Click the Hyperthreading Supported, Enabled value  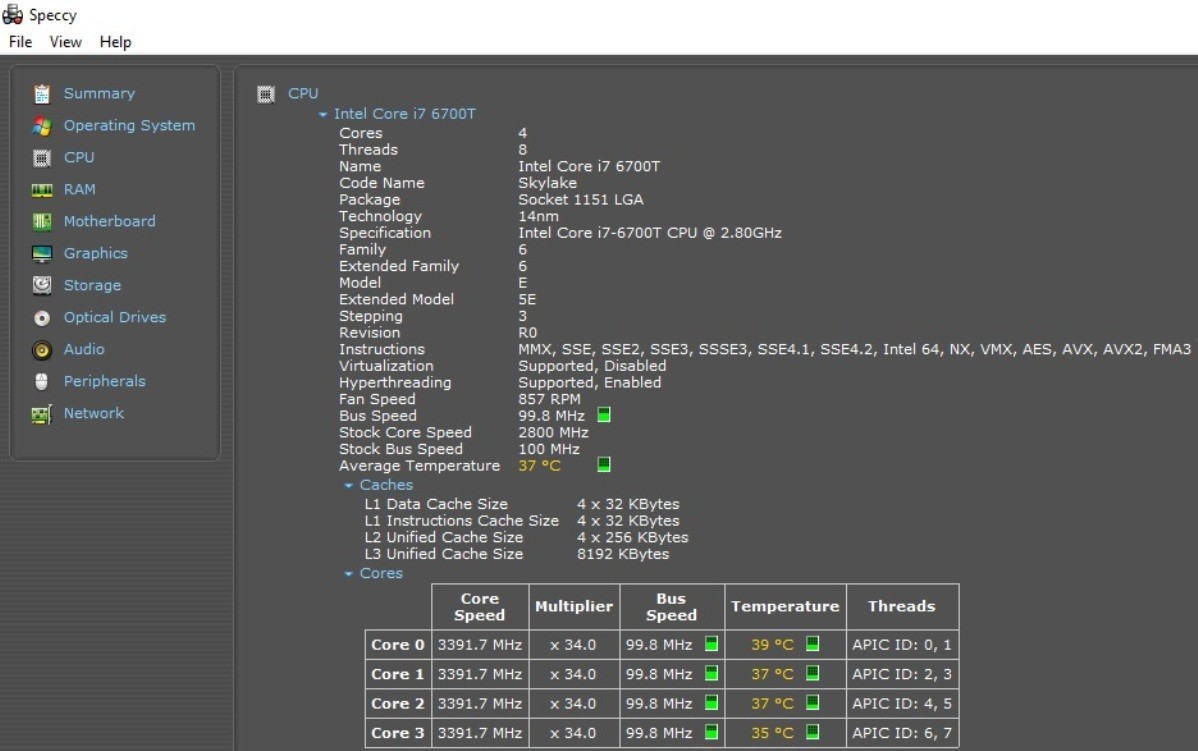(x=590, y=383)
